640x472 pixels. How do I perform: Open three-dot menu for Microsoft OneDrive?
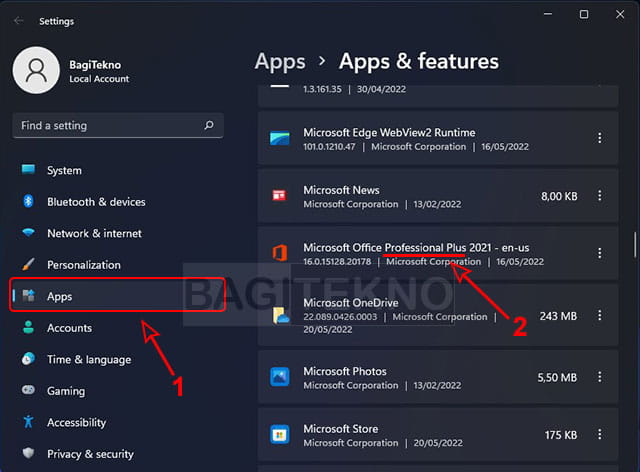(x=600, y=315)
